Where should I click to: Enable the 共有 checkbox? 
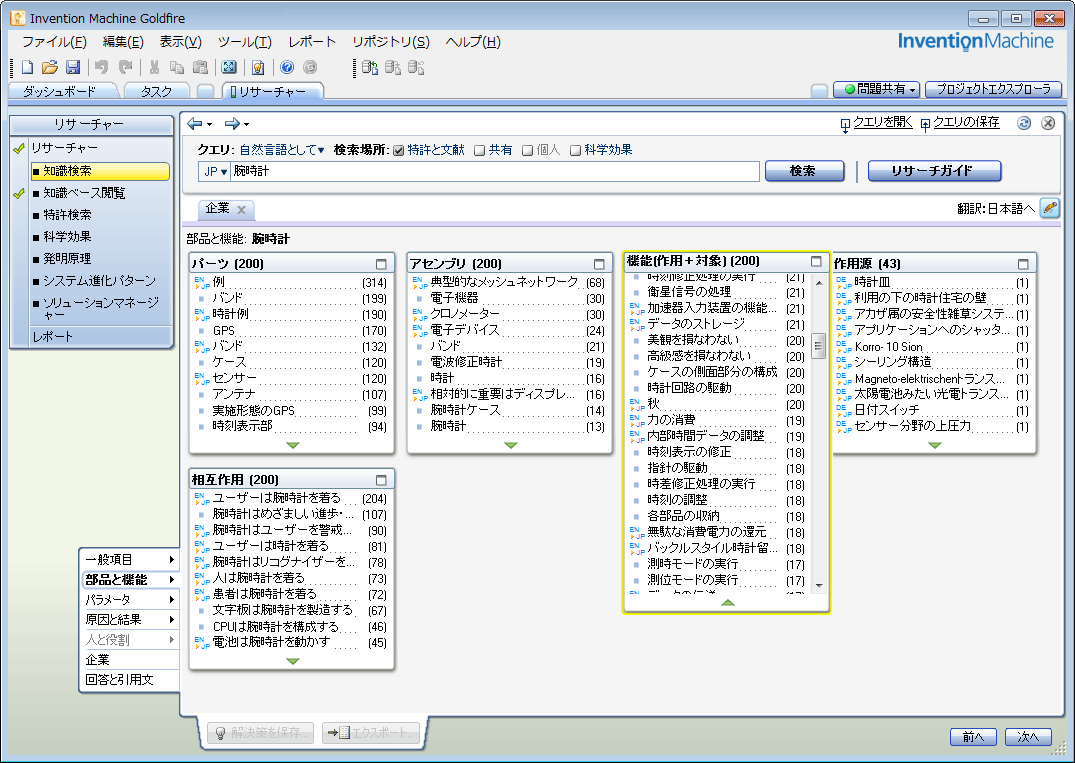[x=480, y=150]
